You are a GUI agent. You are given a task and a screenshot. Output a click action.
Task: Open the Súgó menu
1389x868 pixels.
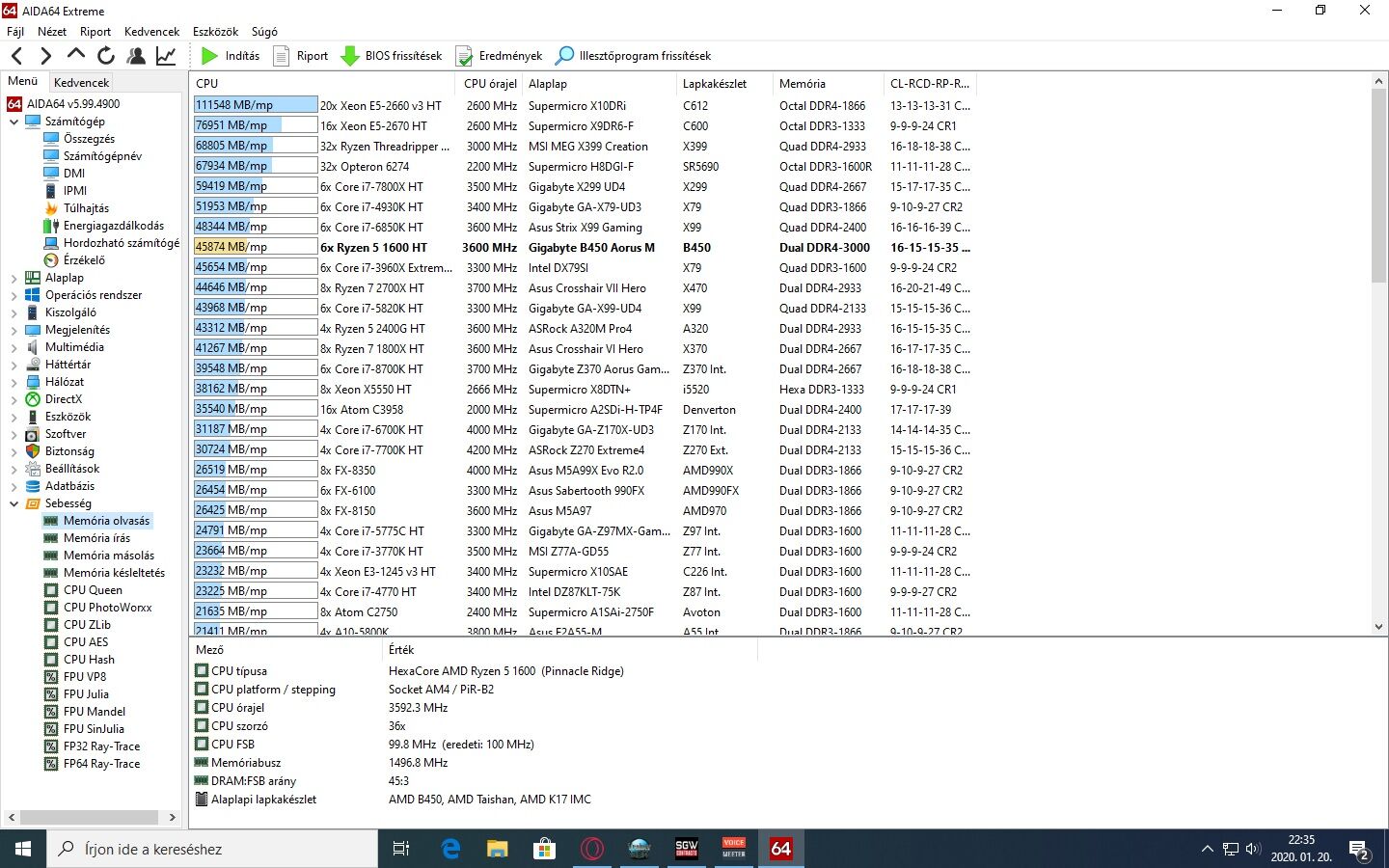pos(264,32)
